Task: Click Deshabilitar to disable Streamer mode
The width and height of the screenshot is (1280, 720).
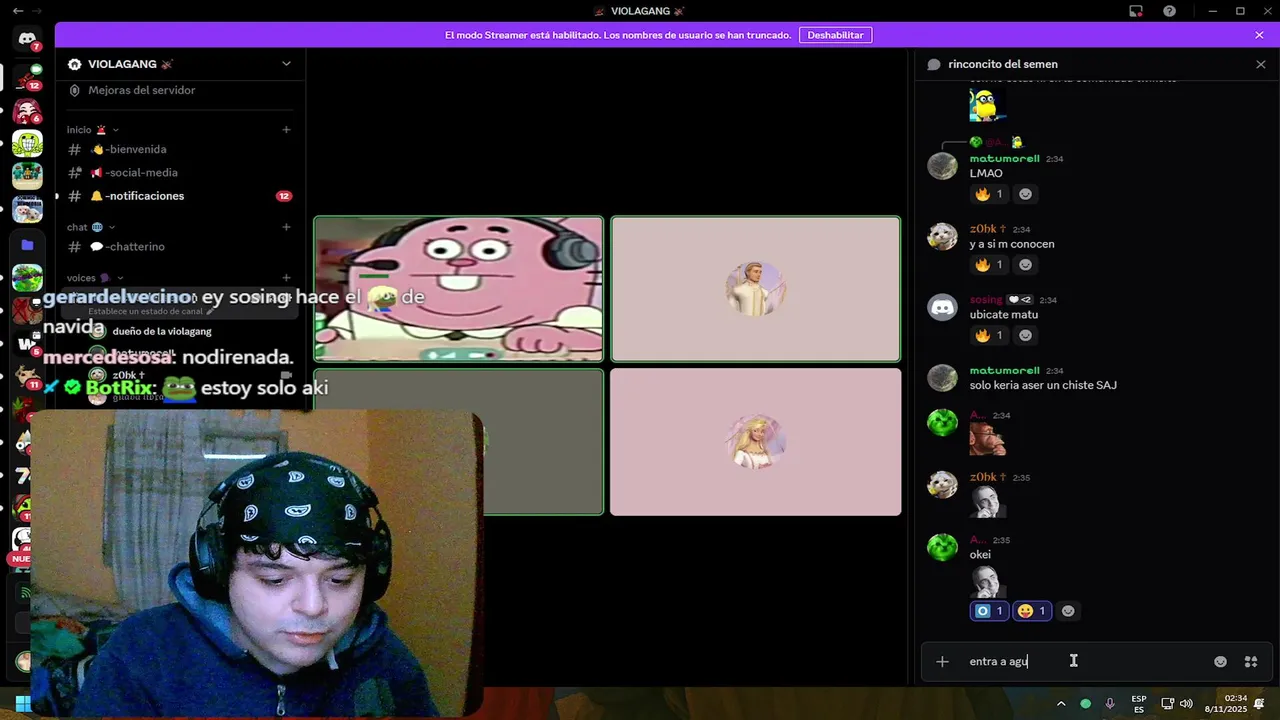Action: click(x=835, y=35)
